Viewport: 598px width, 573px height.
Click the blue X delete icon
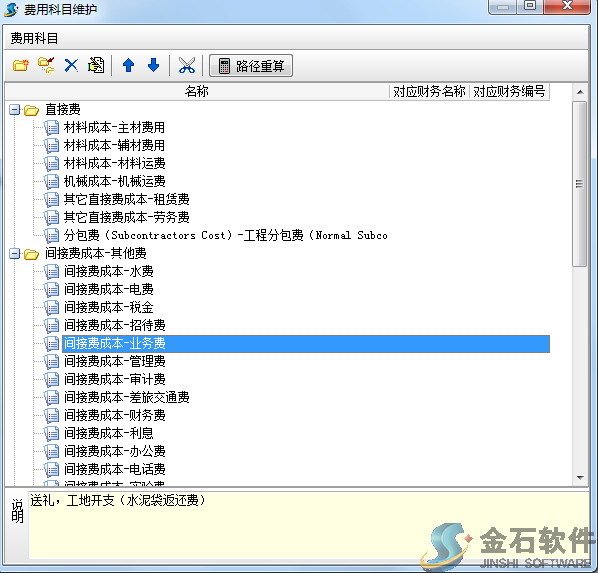71,66
